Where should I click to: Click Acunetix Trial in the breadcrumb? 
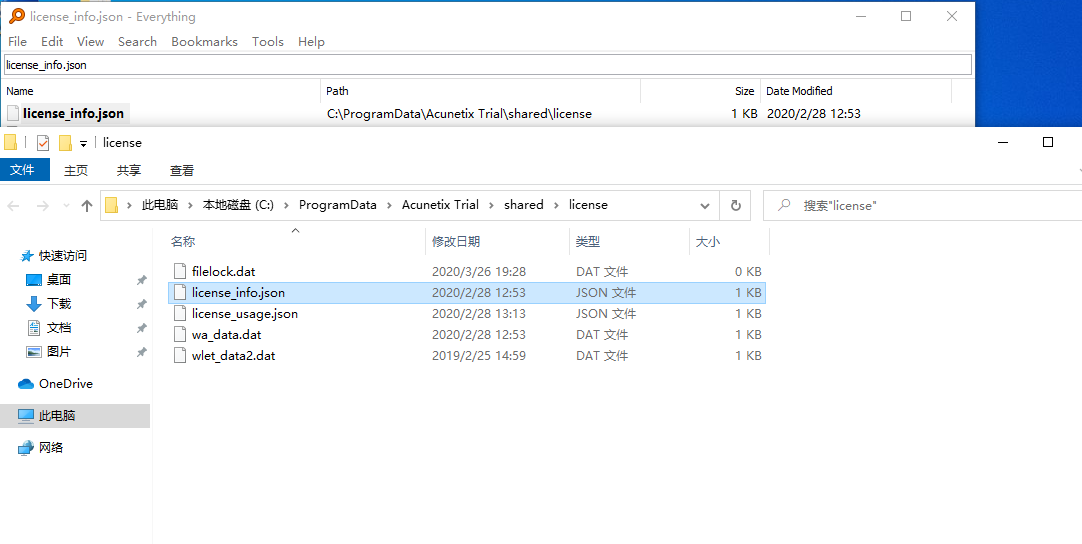pos(440,205)
